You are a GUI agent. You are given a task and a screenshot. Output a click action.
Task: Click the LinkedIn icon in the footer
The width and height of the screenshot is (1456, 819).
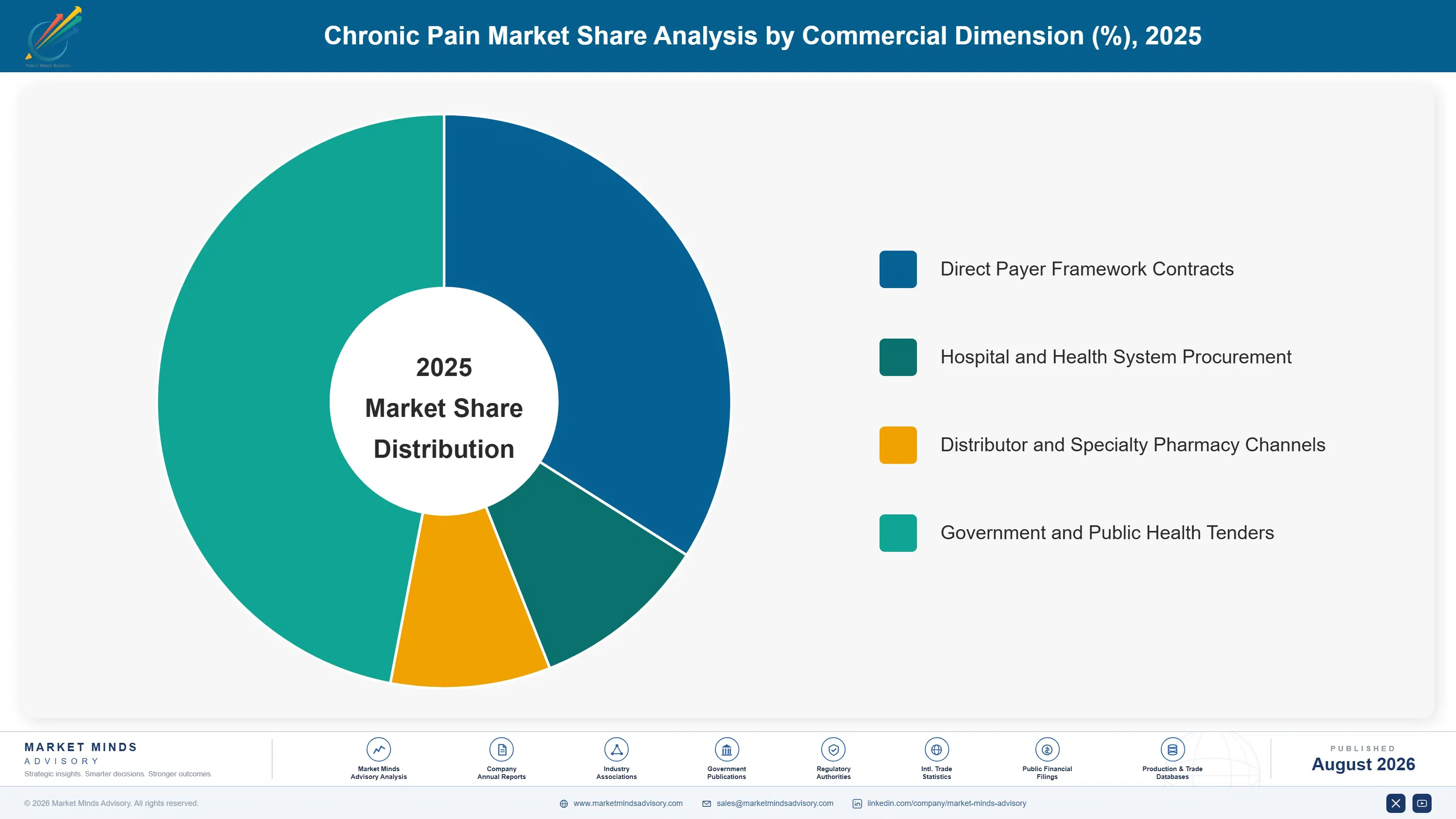[857, 804]
